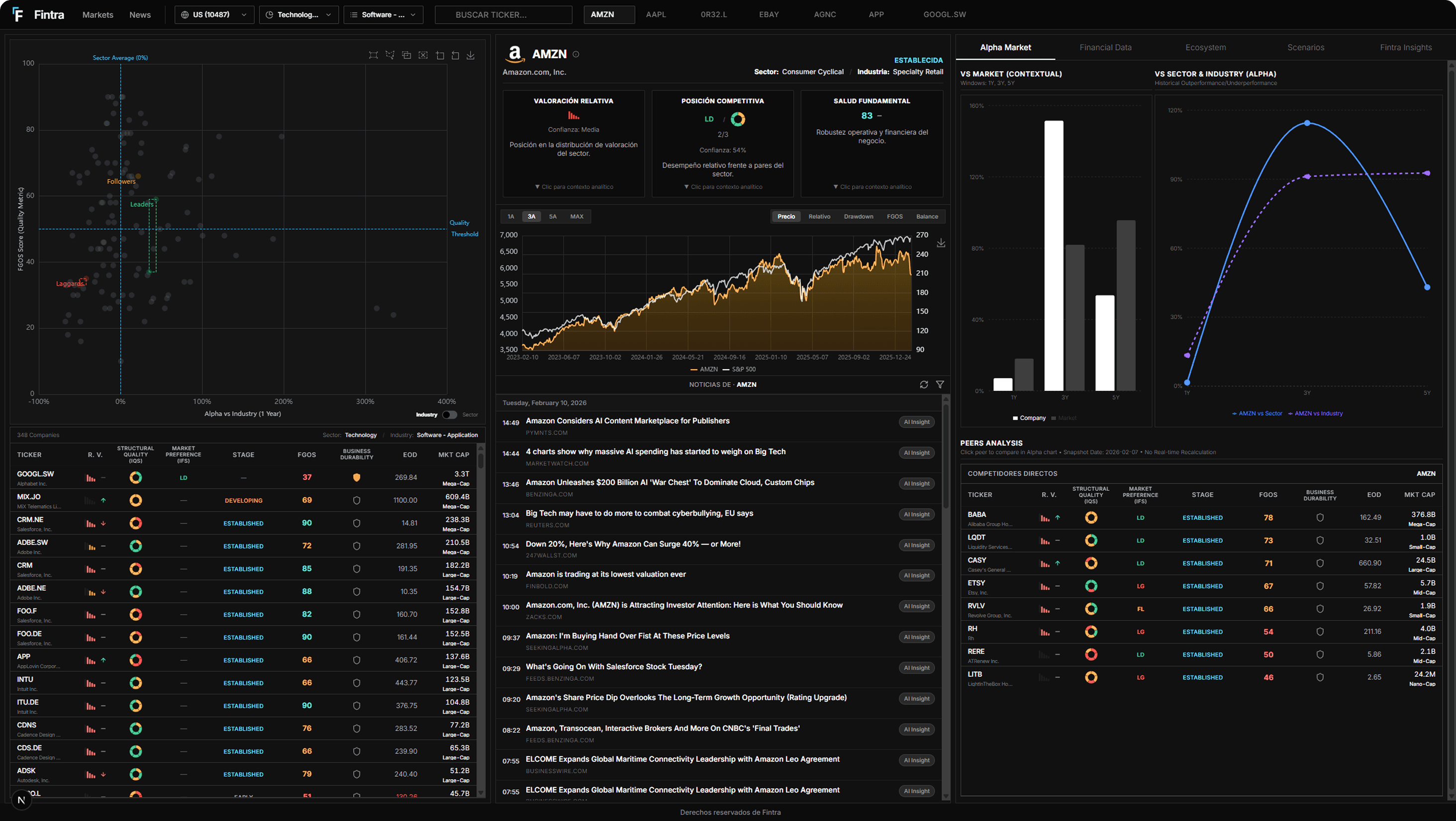Screen dimensions: 1456x821
Task: Open the news filter funnel icon
Action: [941, 385]
